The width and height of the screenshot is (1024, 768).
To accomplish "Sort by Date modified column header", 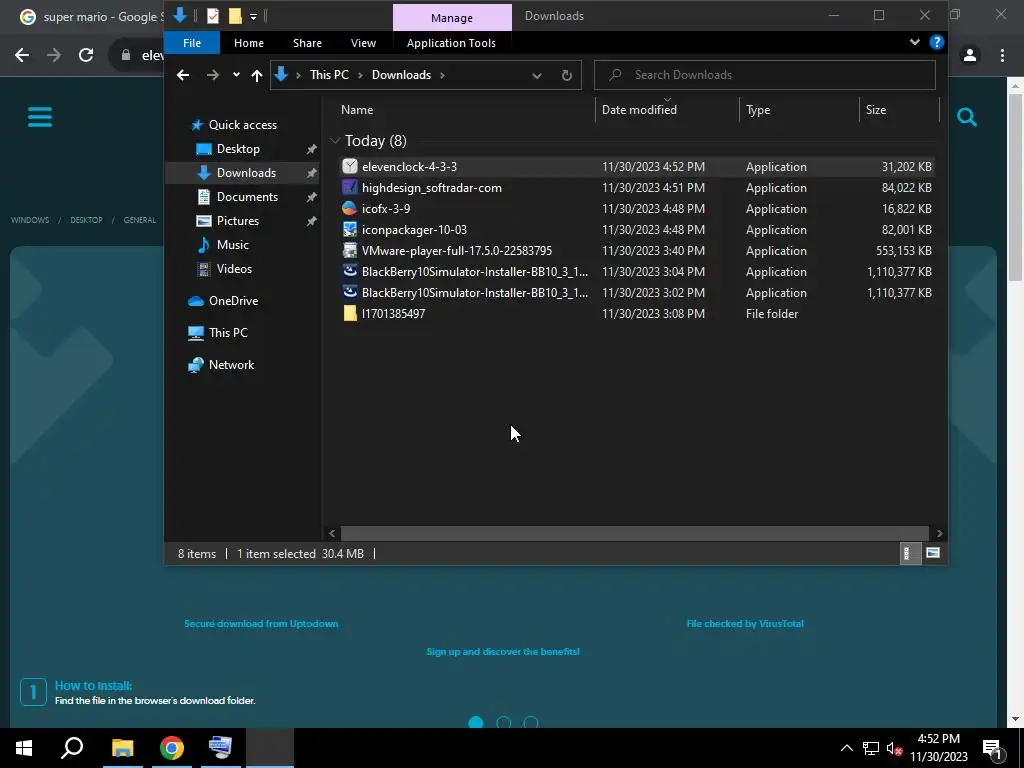I will tap(667, 110).
